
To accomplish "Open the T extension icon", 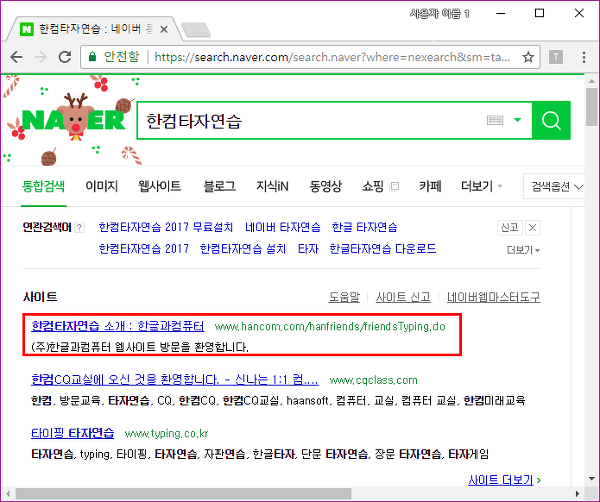I will [x=556, y=57].
